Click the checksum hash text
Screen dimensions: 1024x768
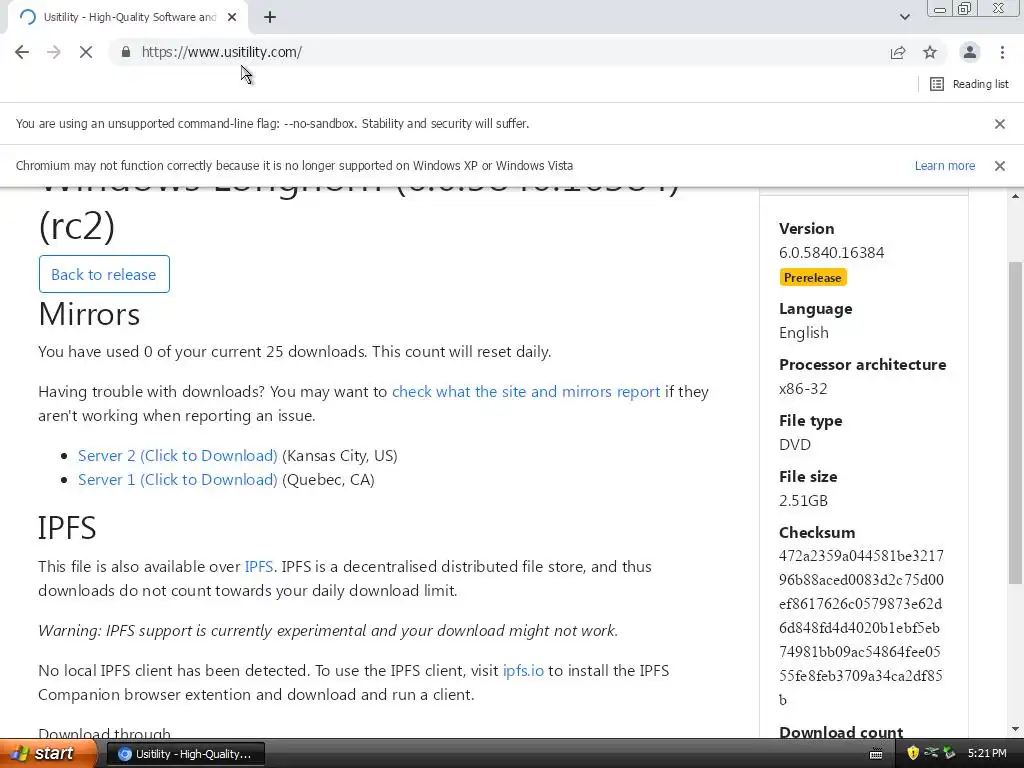[x=861, y=628]
